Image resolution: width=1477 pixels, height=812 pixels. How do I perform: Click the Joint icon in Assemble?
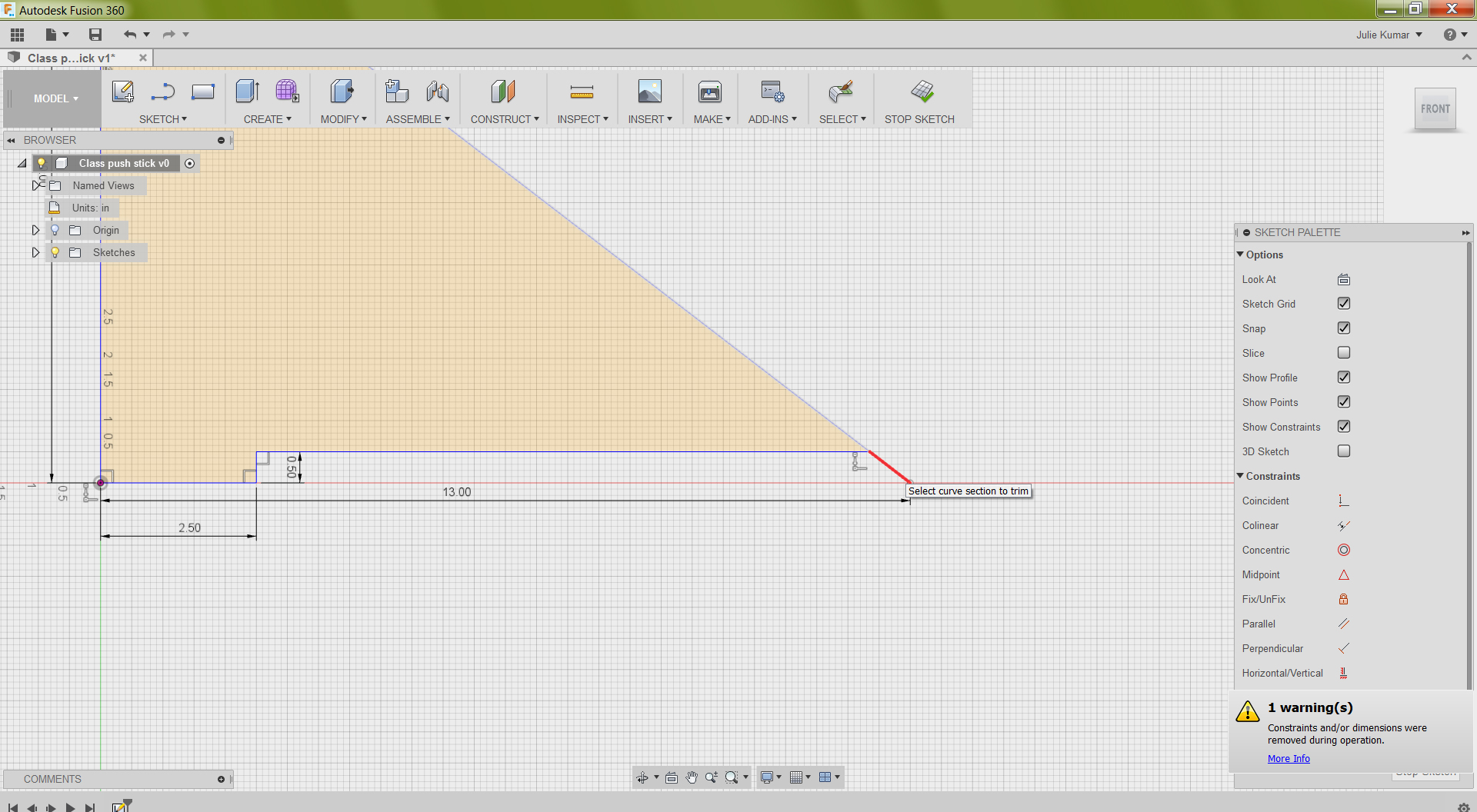[437, 92]
